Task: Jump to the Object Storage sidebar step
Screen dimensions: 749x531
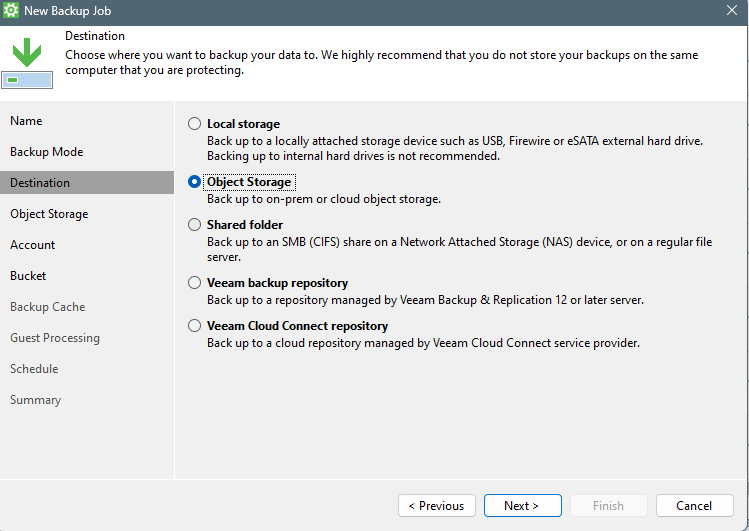Action: (x=49, y=214)
